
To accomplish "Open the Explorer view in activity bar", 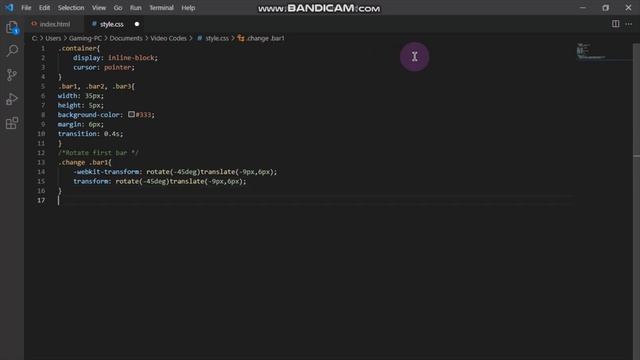I will tap(12, 28).
